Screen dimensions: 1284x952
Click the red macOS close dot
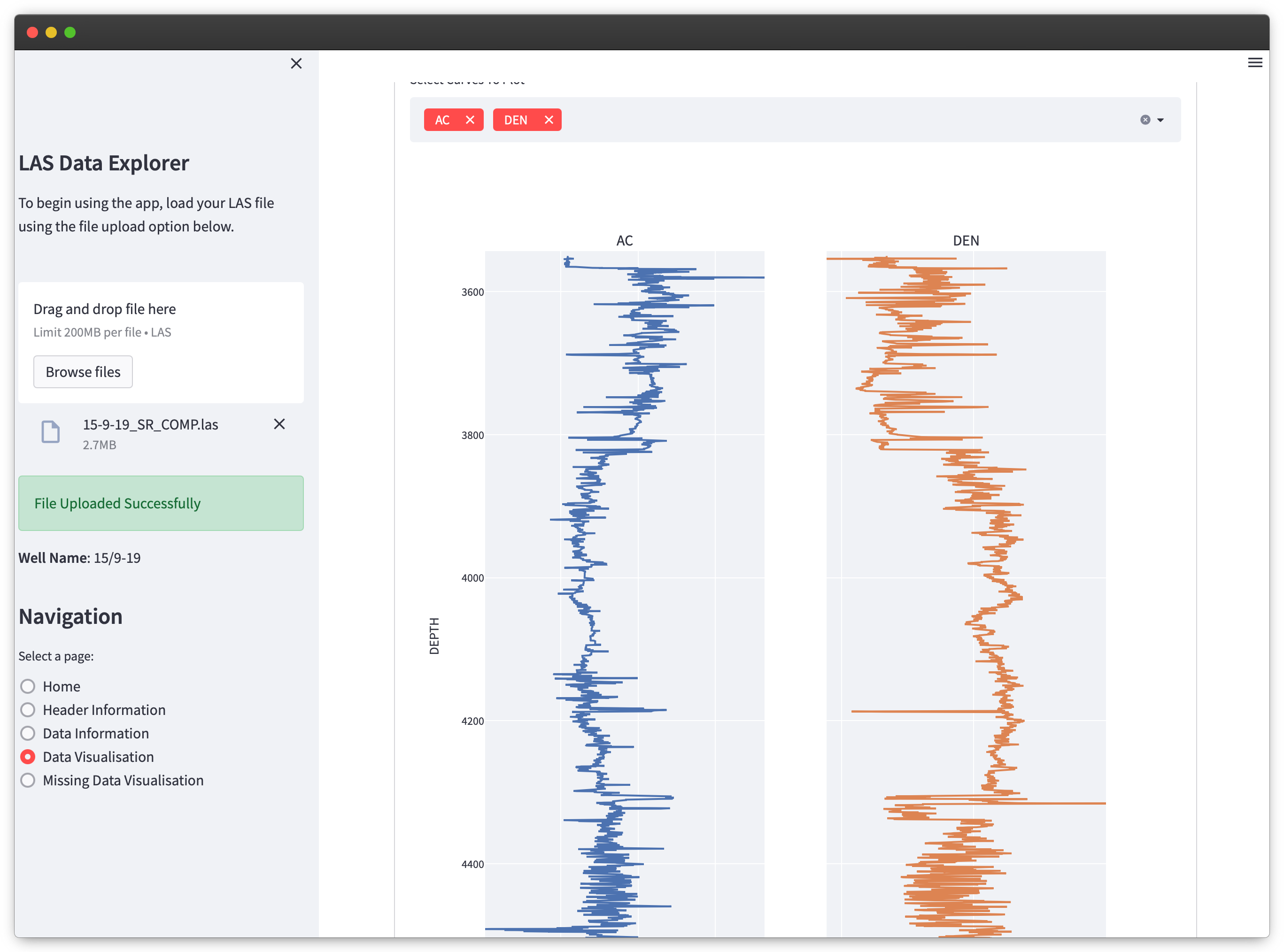tap(32, 32)
